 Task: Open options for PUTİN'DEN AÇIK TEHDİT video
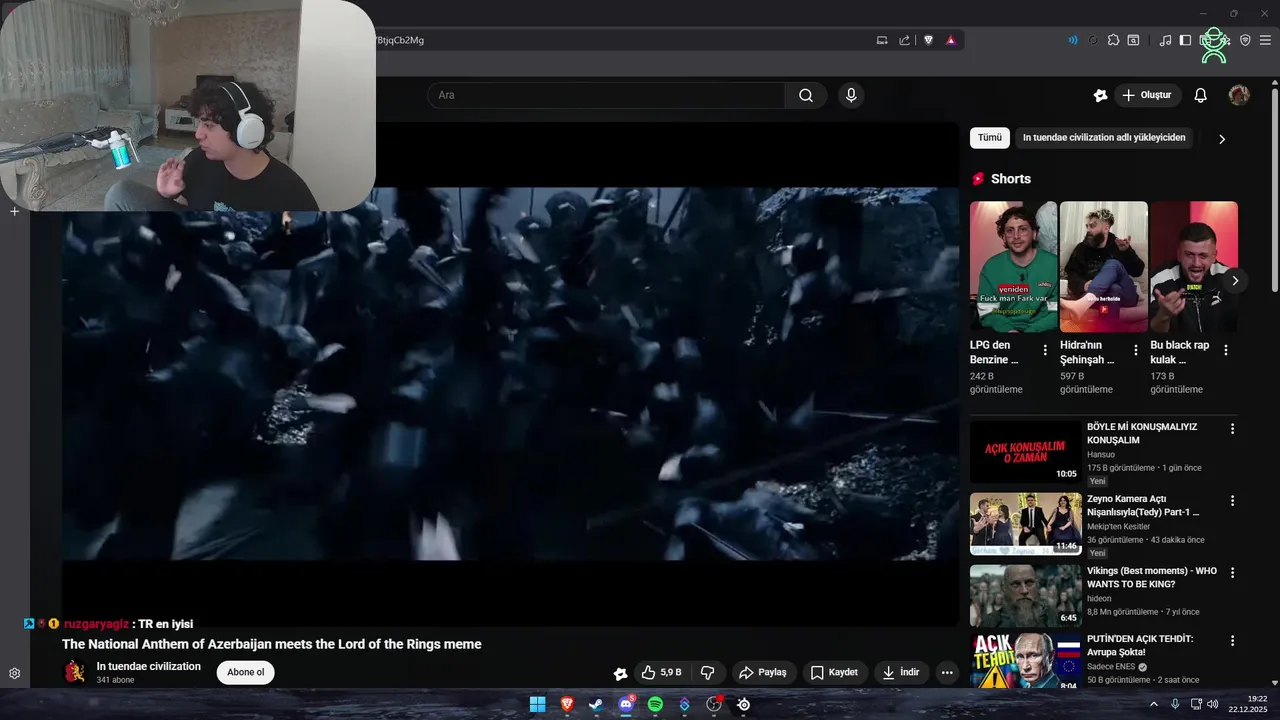tap(1232, 640)
